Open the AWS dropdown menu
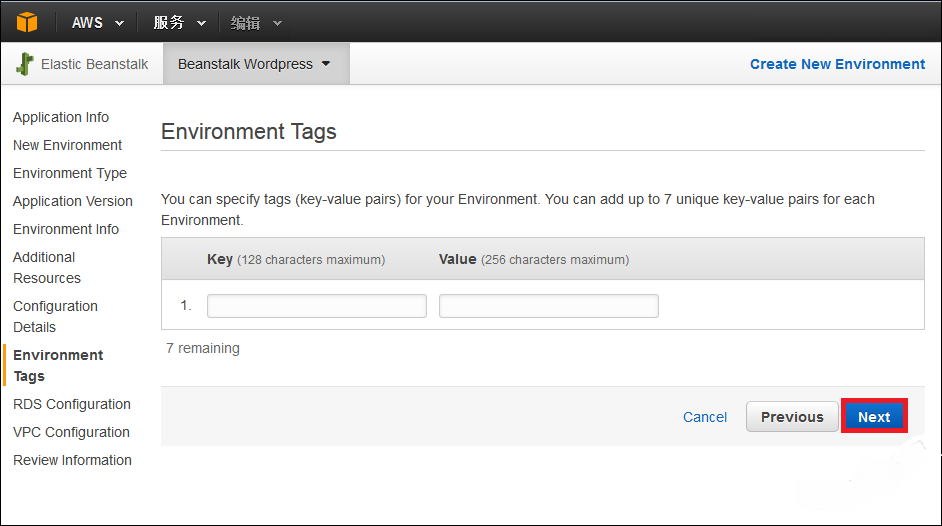 (x=98, y=23)
